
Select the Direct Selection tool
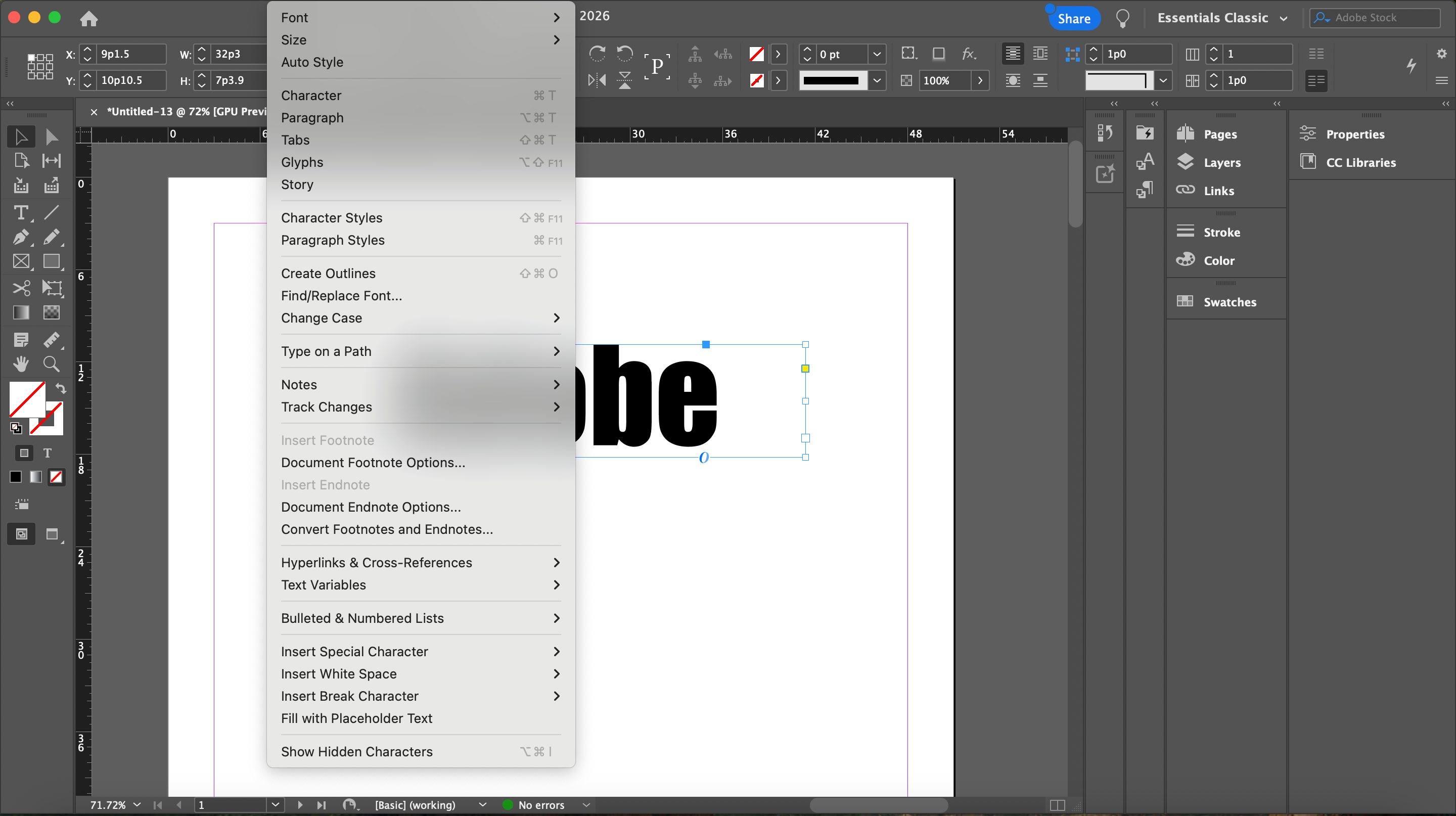coord(52,137)
